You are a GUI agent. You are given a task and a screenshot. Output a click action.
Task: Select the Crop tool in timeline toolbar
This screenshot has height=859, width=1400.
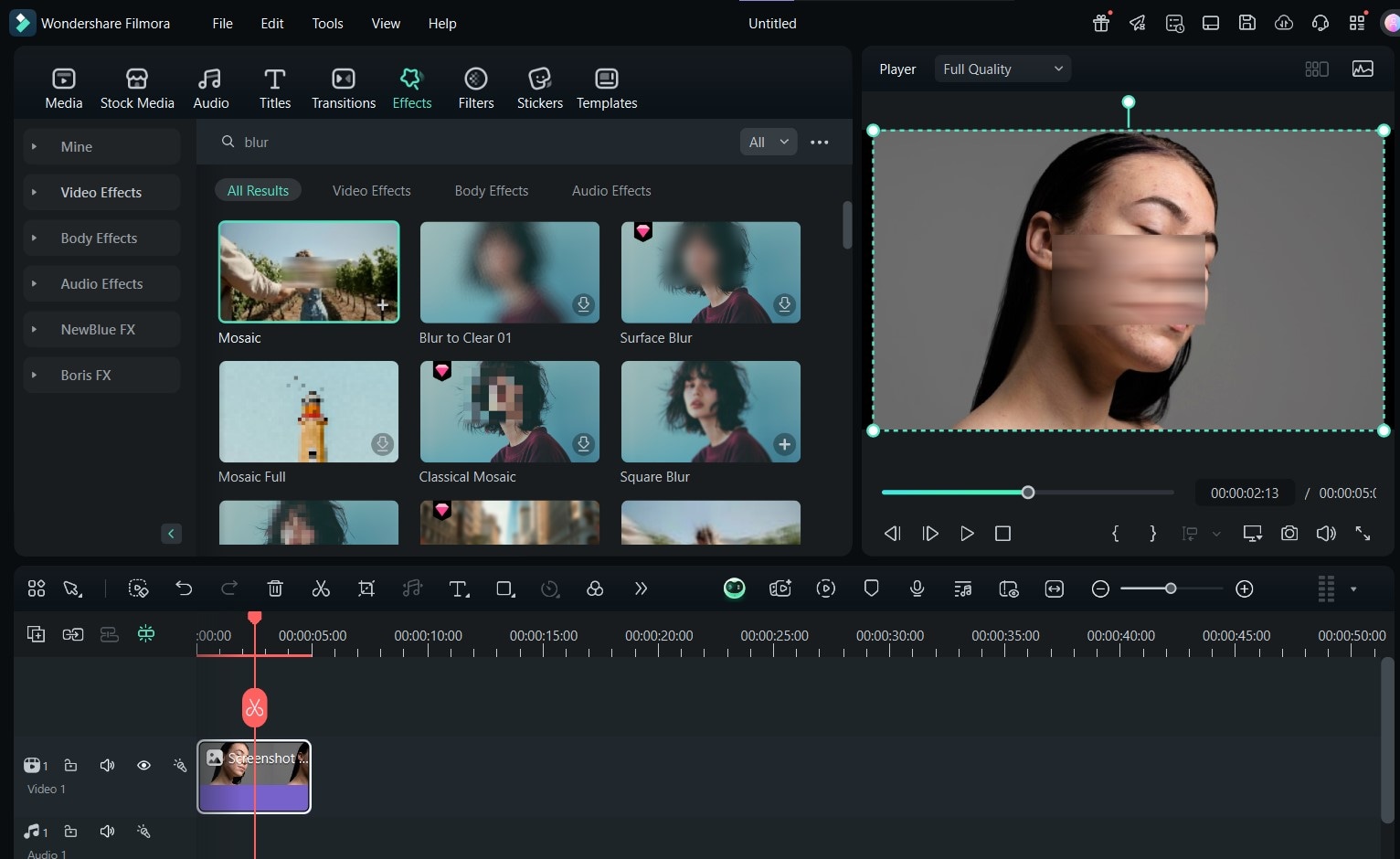[366, 589]
